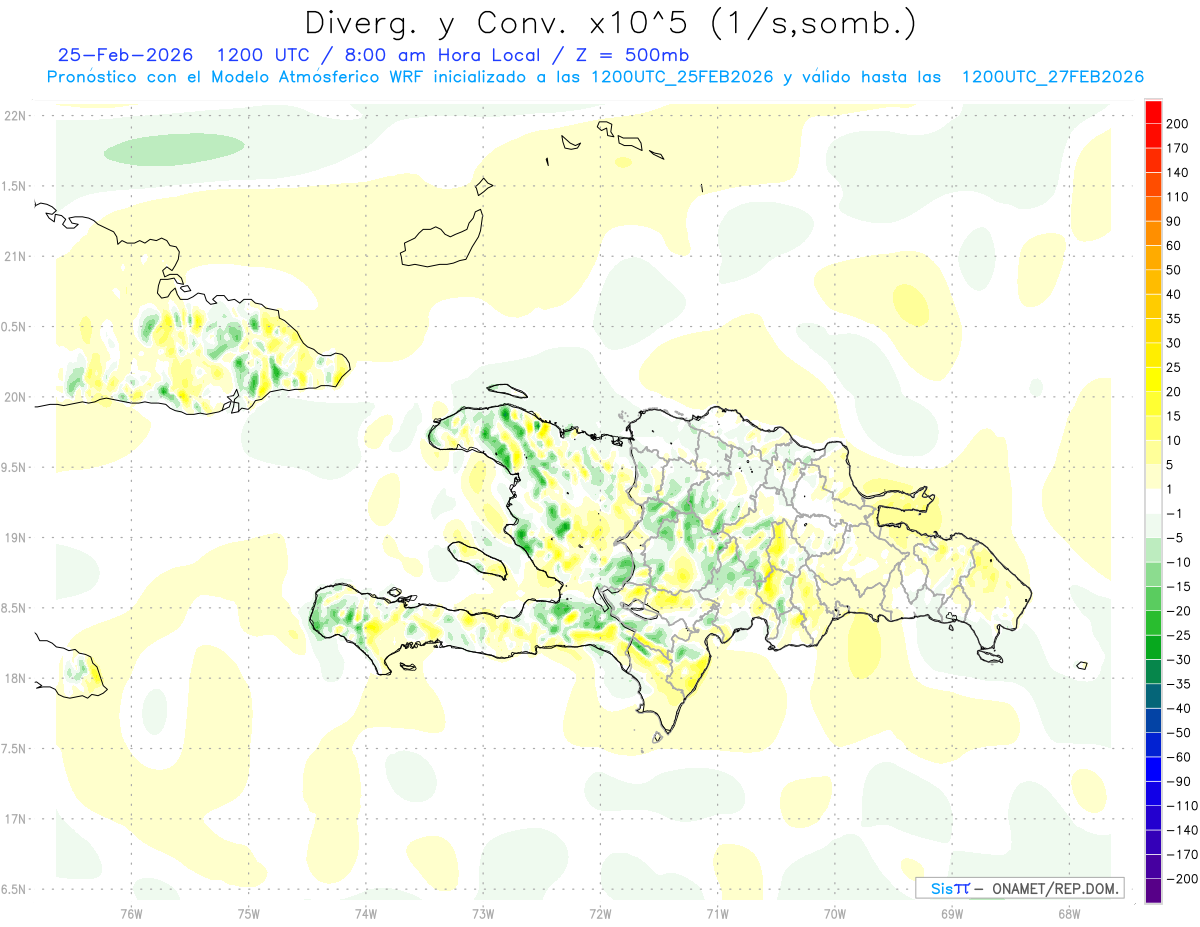Click the '69W' longitude label

tap(952, 914)
